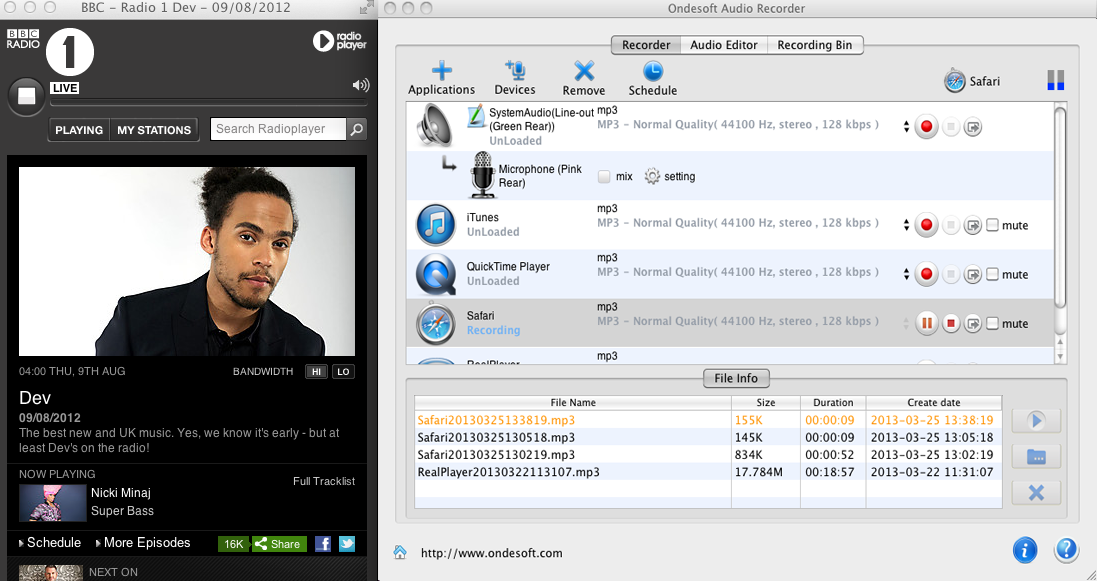Expand More Episodes in Radioplayer
The image size is (1097, 581).
(x=143, y=542)
